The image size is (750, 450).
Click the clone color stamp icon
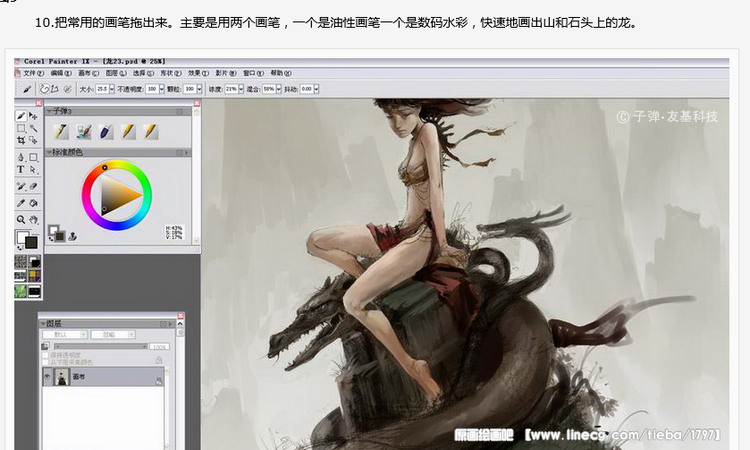point(72,236)
